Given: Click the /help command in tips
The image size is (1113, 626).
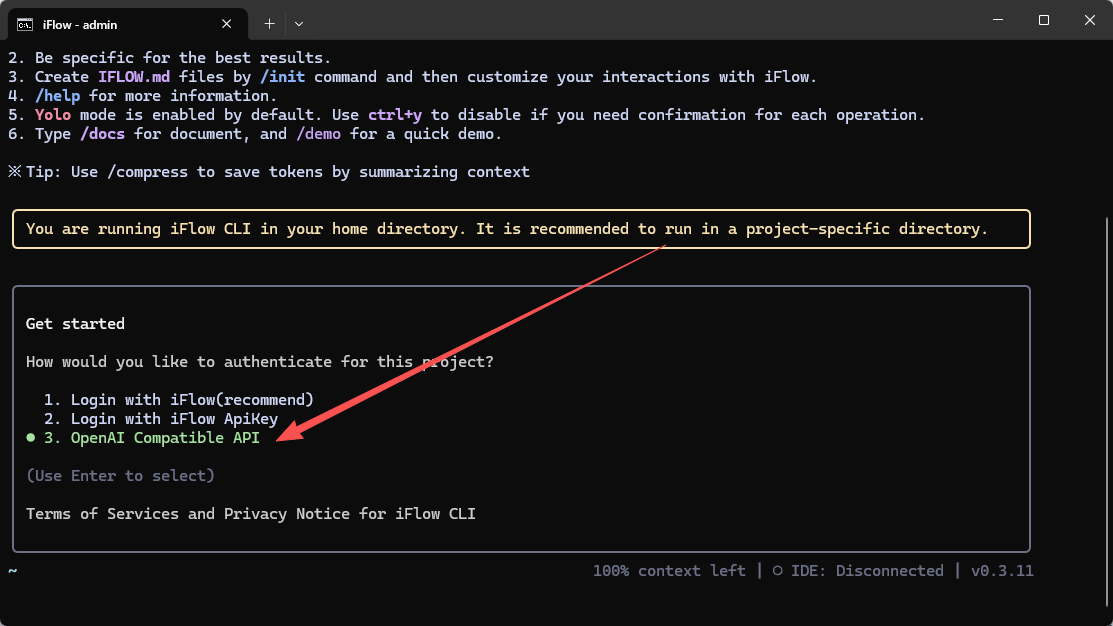Looking at the screenshot, I should 57,96.
